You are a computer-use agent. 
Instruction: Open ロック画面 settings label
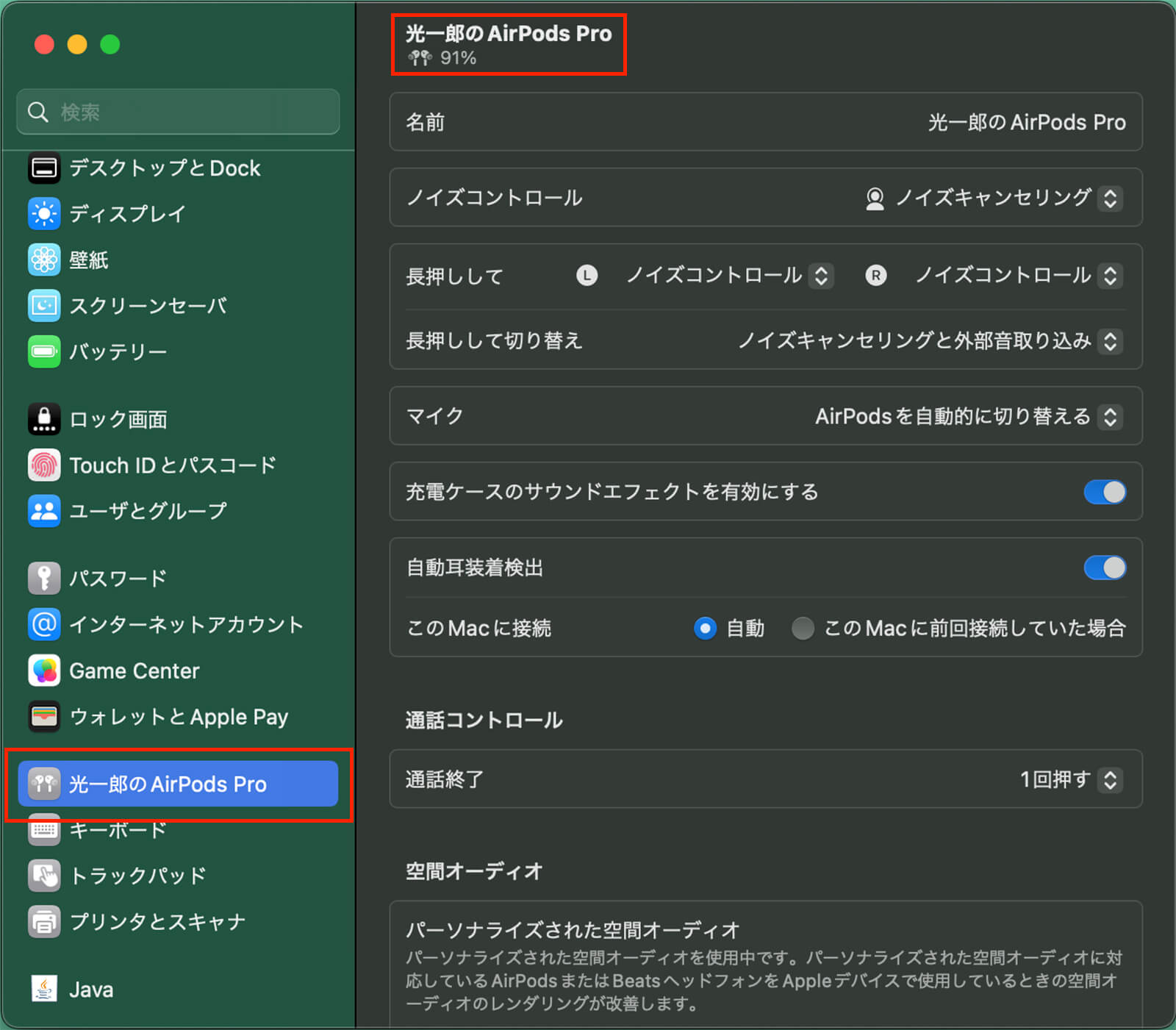tap(118, 419)
